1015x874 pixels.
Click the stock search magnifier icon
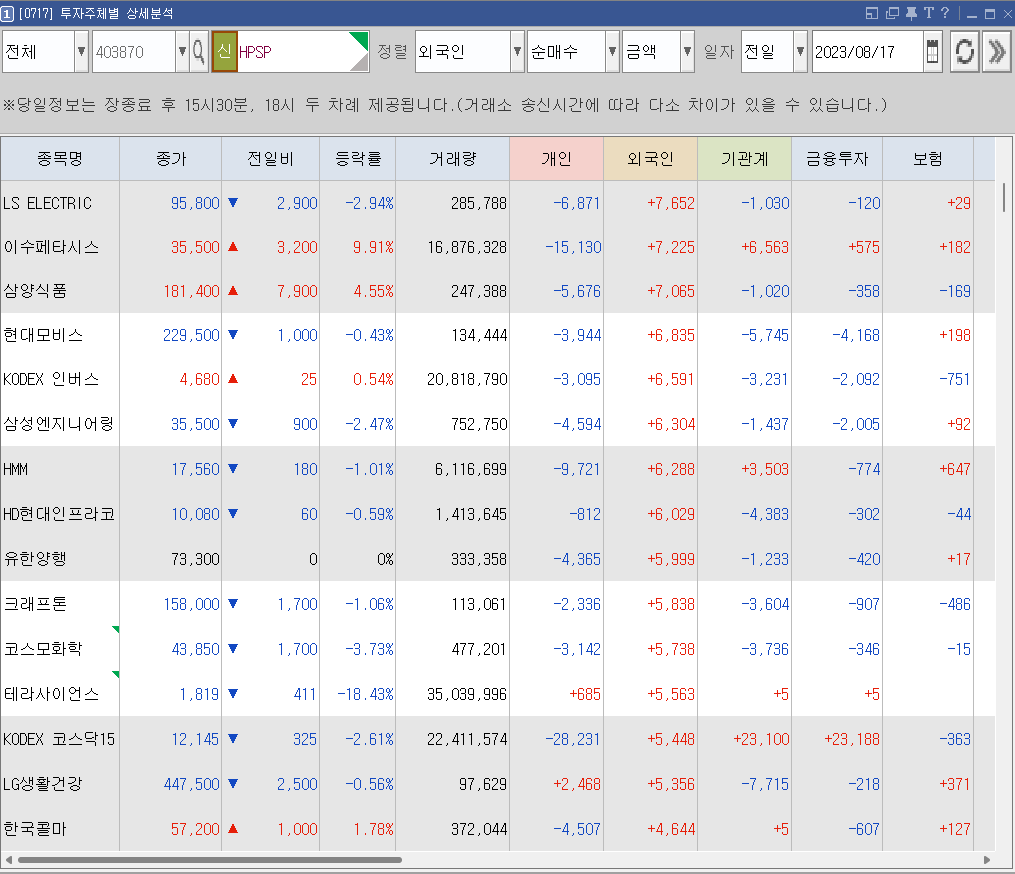(199, 51)
